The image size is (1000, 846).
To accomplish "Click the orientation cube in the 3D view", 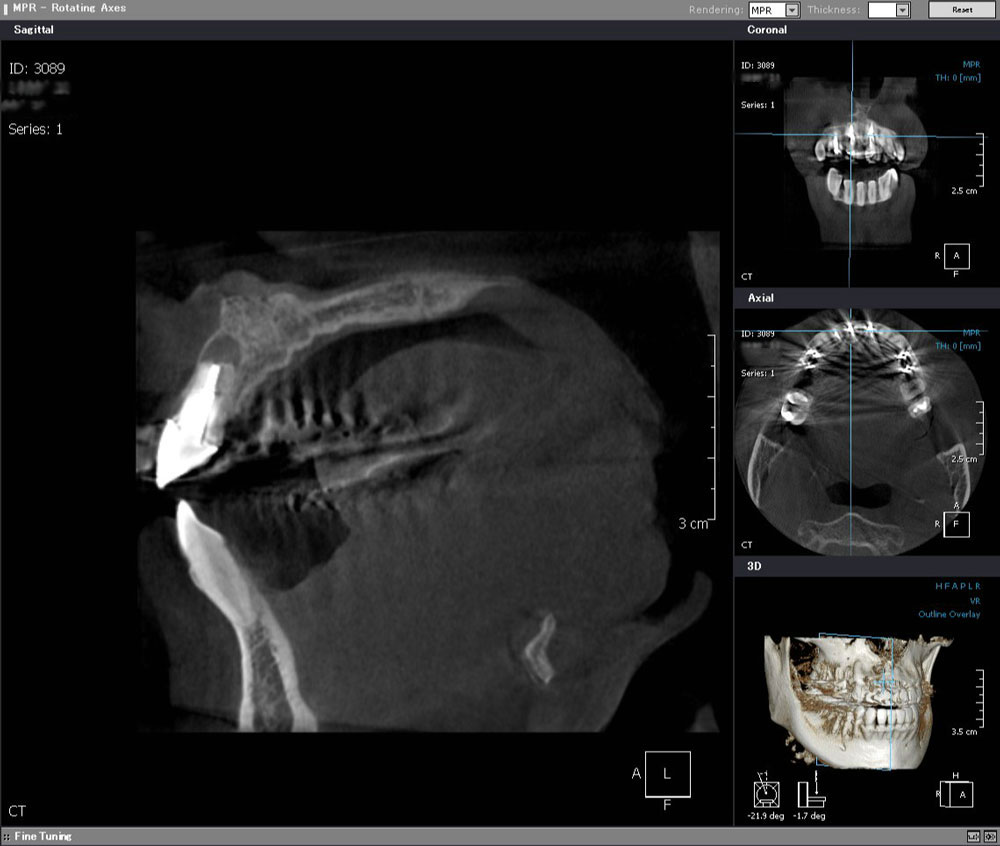I will (x=958, y=794).
